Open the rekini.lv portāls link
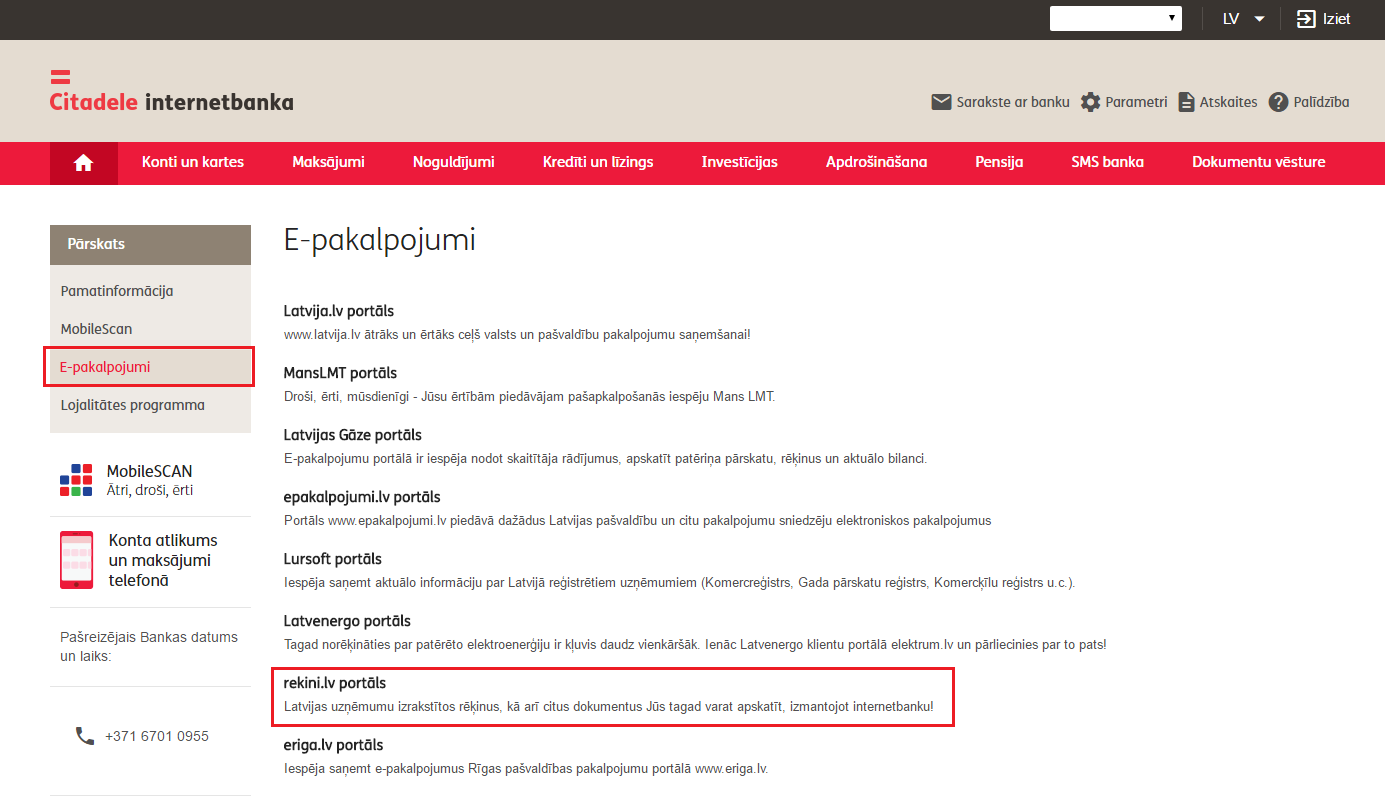This screenshot has height=803, width=1385. tap(335, 683)
